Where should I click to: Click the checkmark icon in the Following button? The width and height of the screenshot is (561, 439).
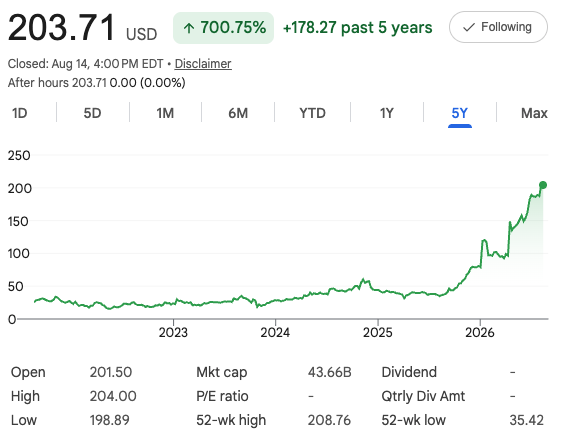click(469, 28)
